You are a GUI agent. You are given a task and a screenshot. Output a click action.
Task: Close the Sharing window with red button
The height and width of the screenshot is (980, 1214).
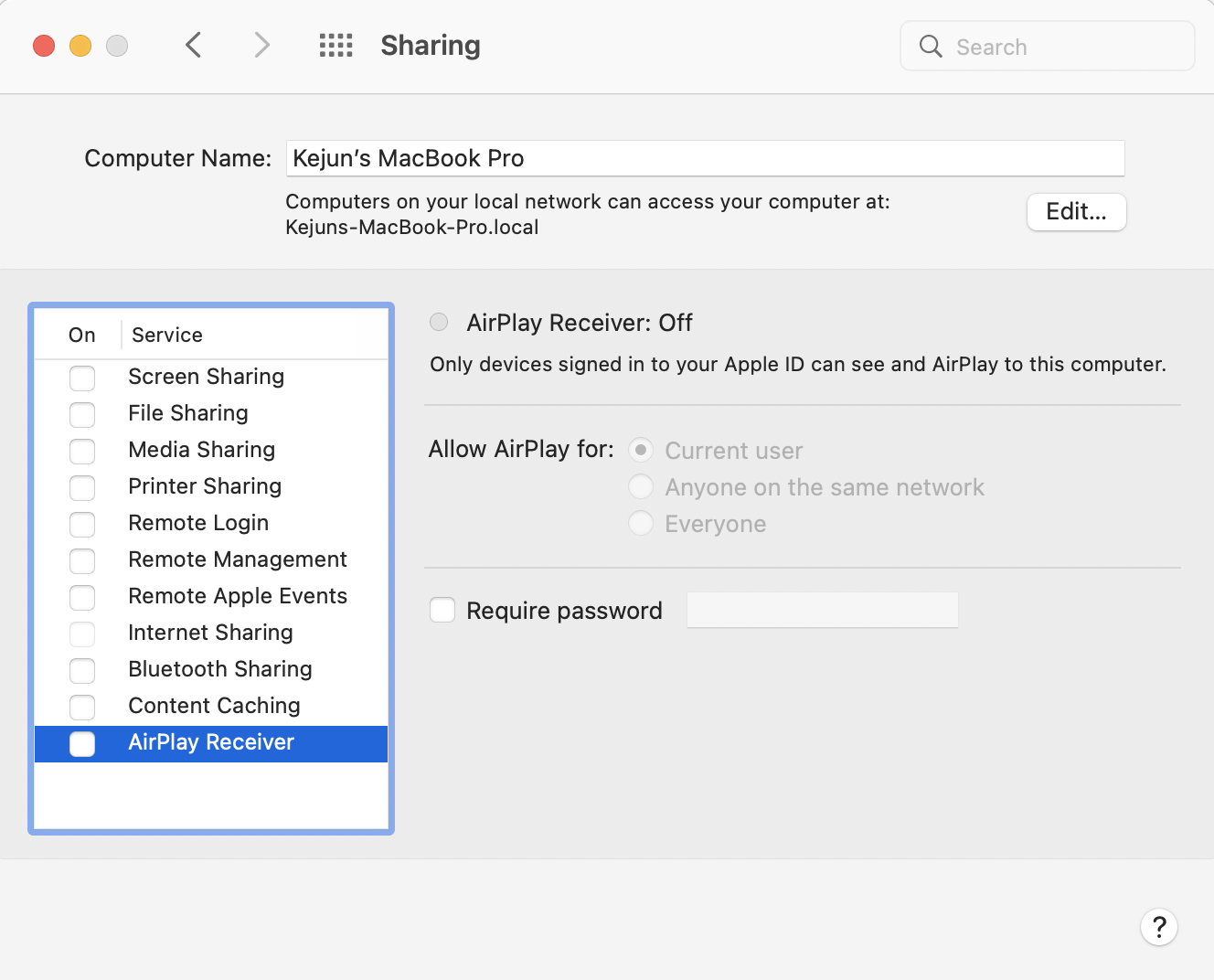[44, 45]
